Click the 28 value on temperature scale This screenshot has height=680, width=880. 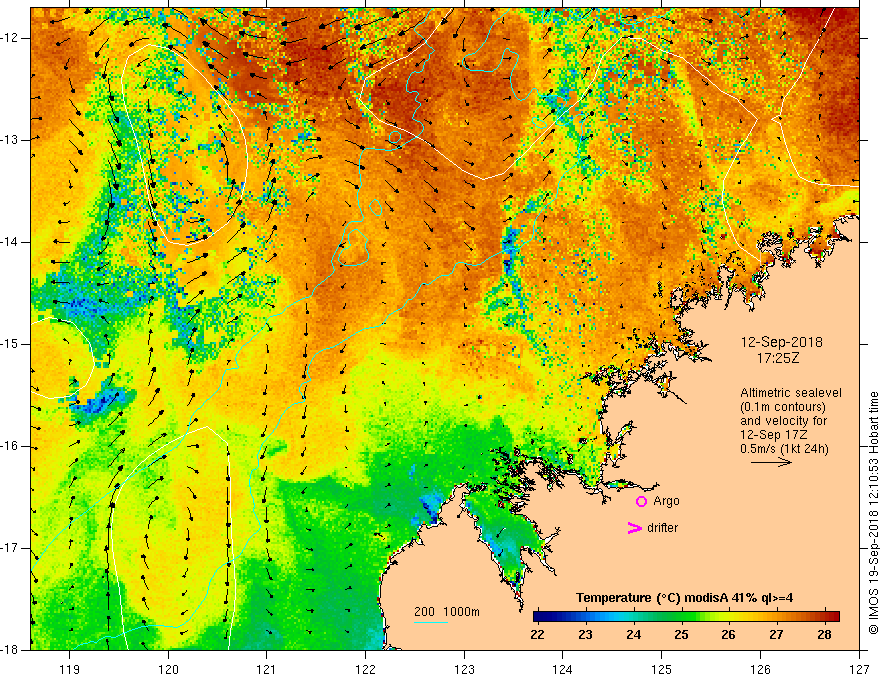tap(824, 635)
